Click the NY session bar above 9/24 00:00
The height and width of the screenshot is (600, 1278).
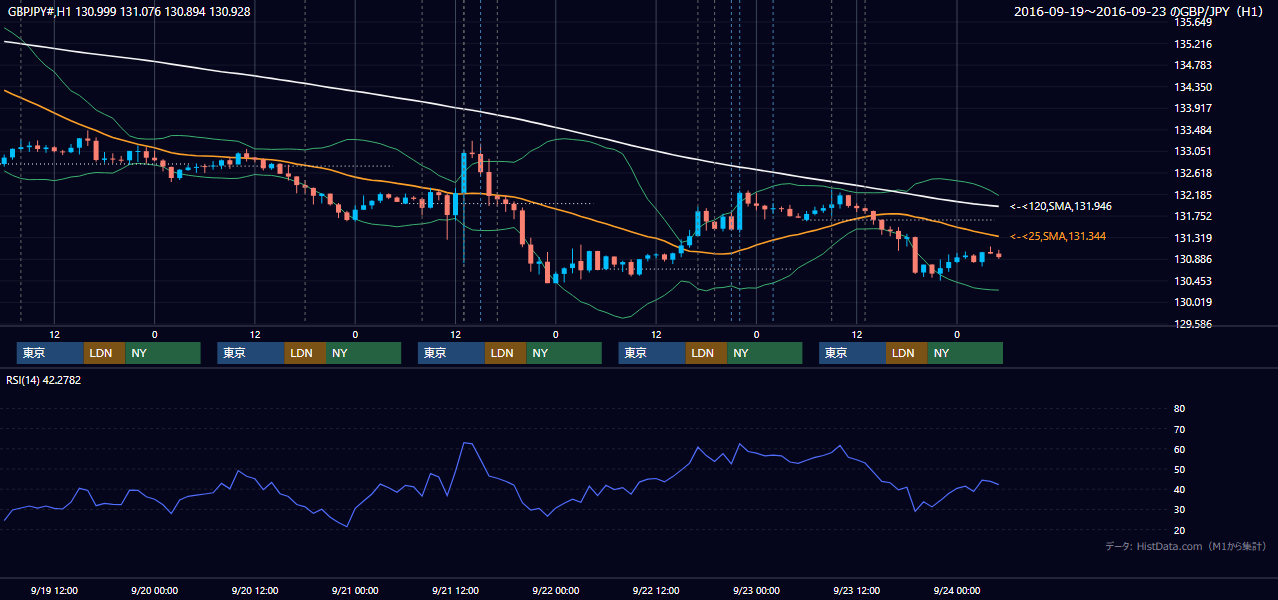pyautogui.click(x=964, y=353)
